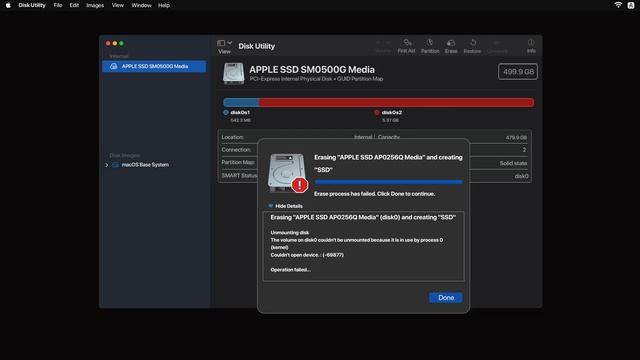Open the Edit menu
Image resolution: width=640 pixels, height=360 pixels.
pos(74,5)
